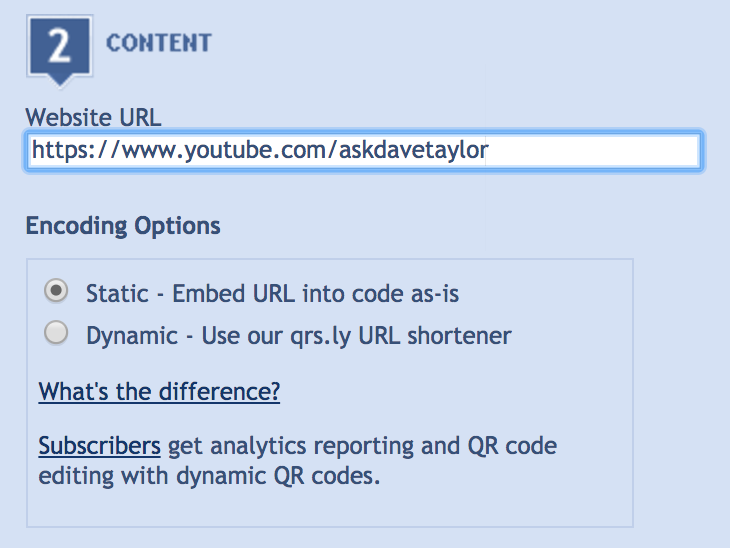This screenshot has height=548, width=730.
Task: Place cursor on 'https://' in URL field
Action: pyautogui.click(x=74, y=150)
